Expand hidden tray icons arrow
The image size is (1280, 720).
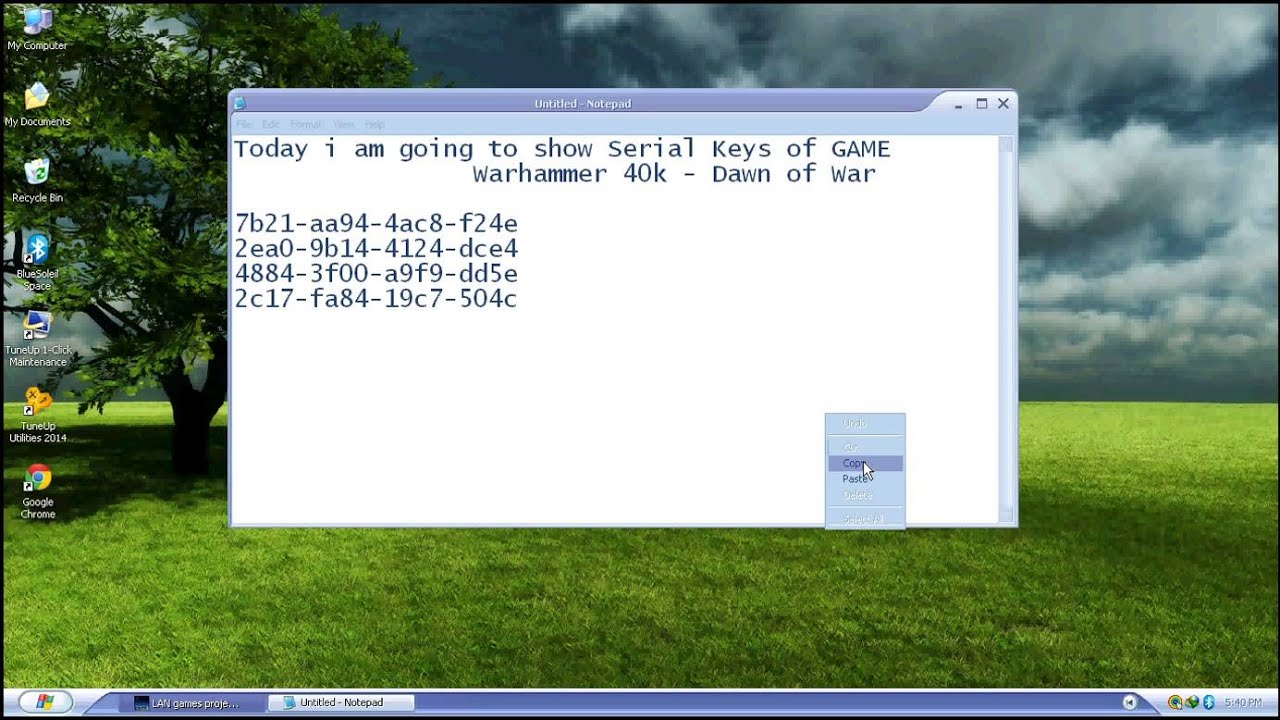pyautogui.click(x=1129, y=703)
